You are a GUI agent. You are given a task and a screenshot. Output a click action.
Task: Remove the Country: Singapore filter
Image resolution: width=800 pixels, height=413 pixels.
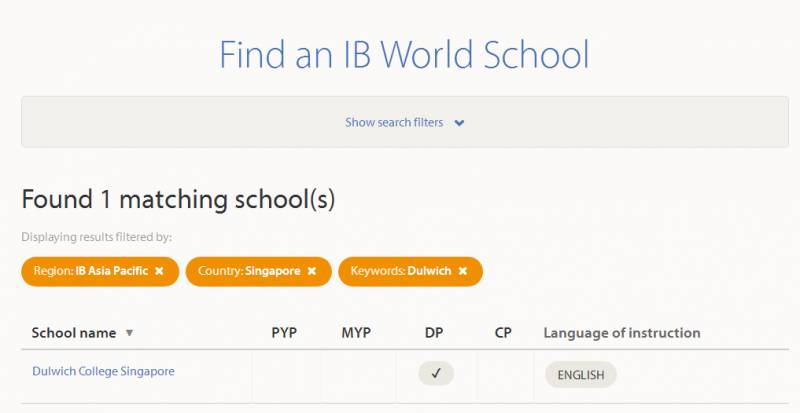(x=311, y=271)
